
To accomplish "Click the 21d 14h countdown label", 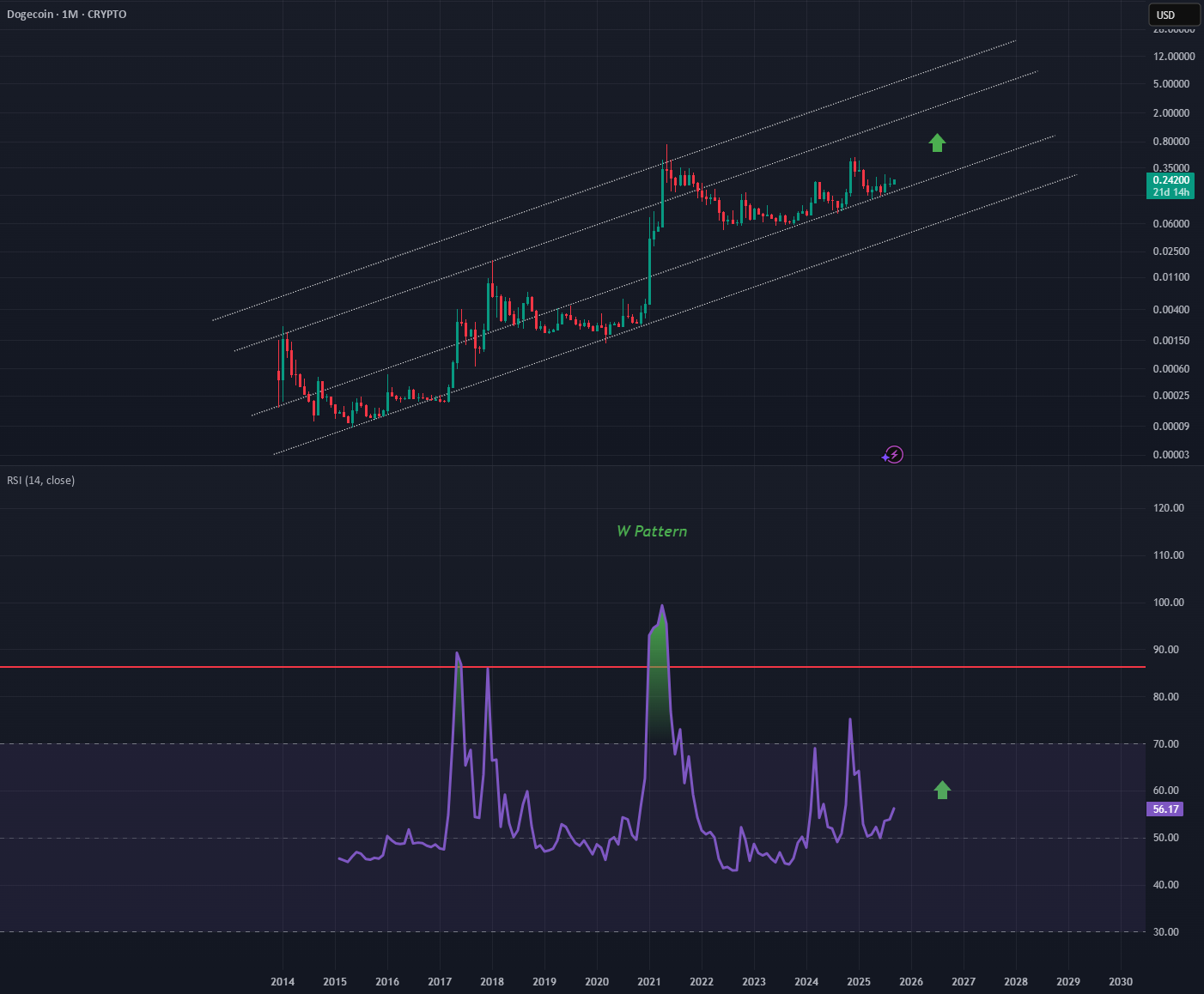I will tap(1171, 192).
